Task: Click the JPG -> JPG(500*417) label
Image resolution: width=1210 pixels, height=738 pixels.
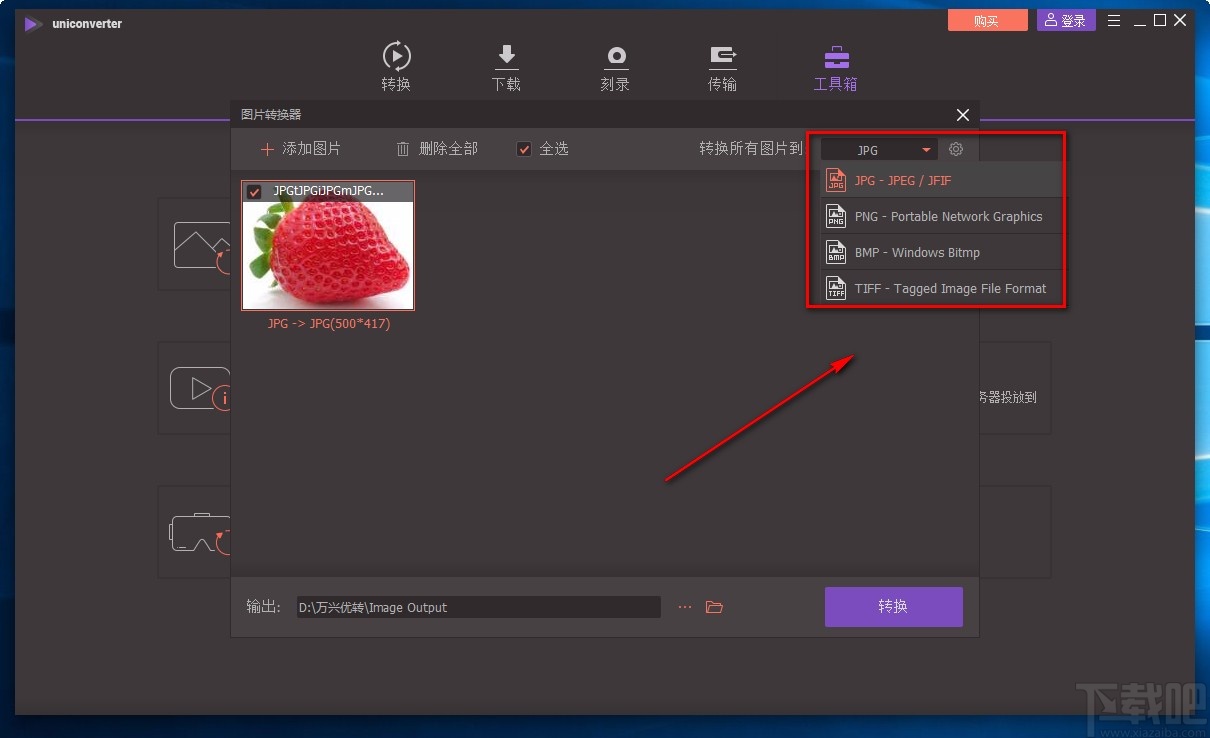Action: click(328, 324)
